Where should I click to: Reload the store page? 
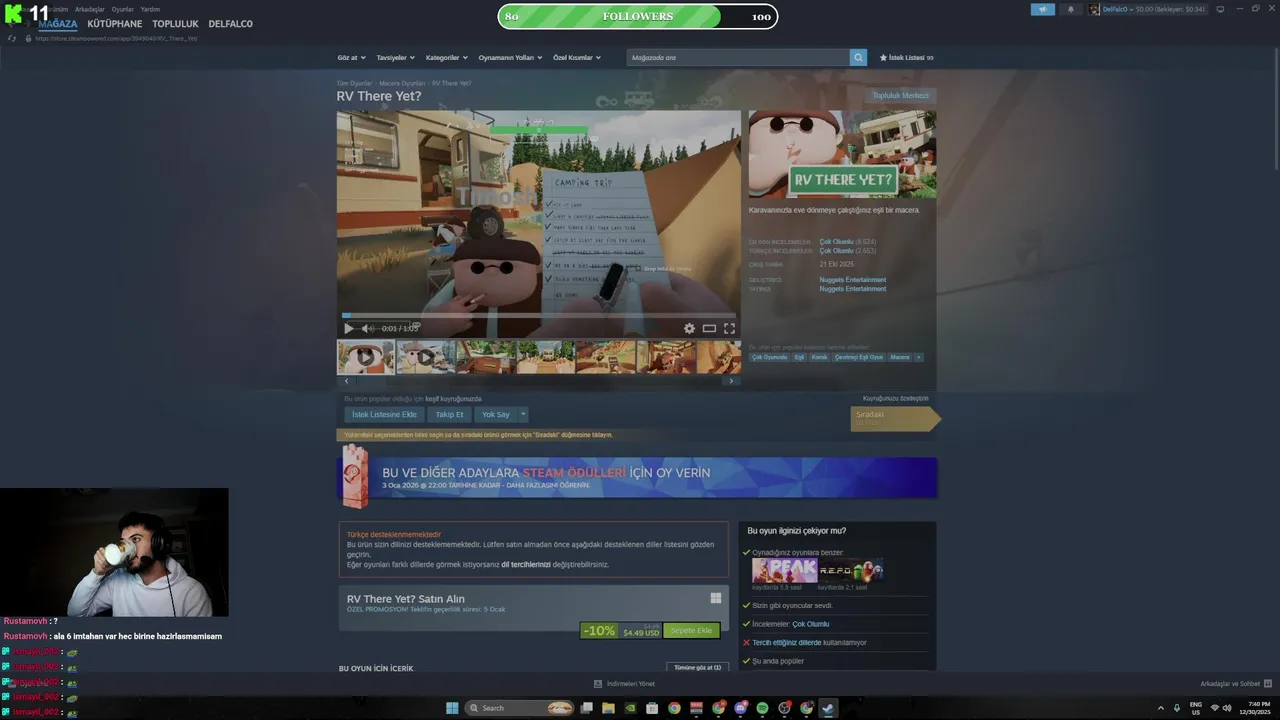coord(12,38)
